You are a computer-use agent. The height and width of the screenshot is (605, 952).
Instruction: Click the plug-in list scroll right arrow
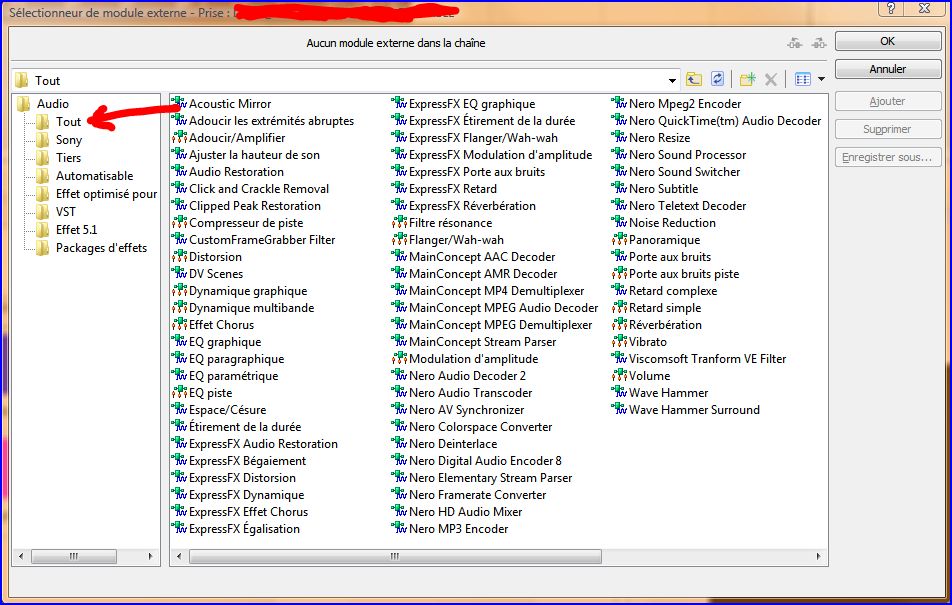818,556
